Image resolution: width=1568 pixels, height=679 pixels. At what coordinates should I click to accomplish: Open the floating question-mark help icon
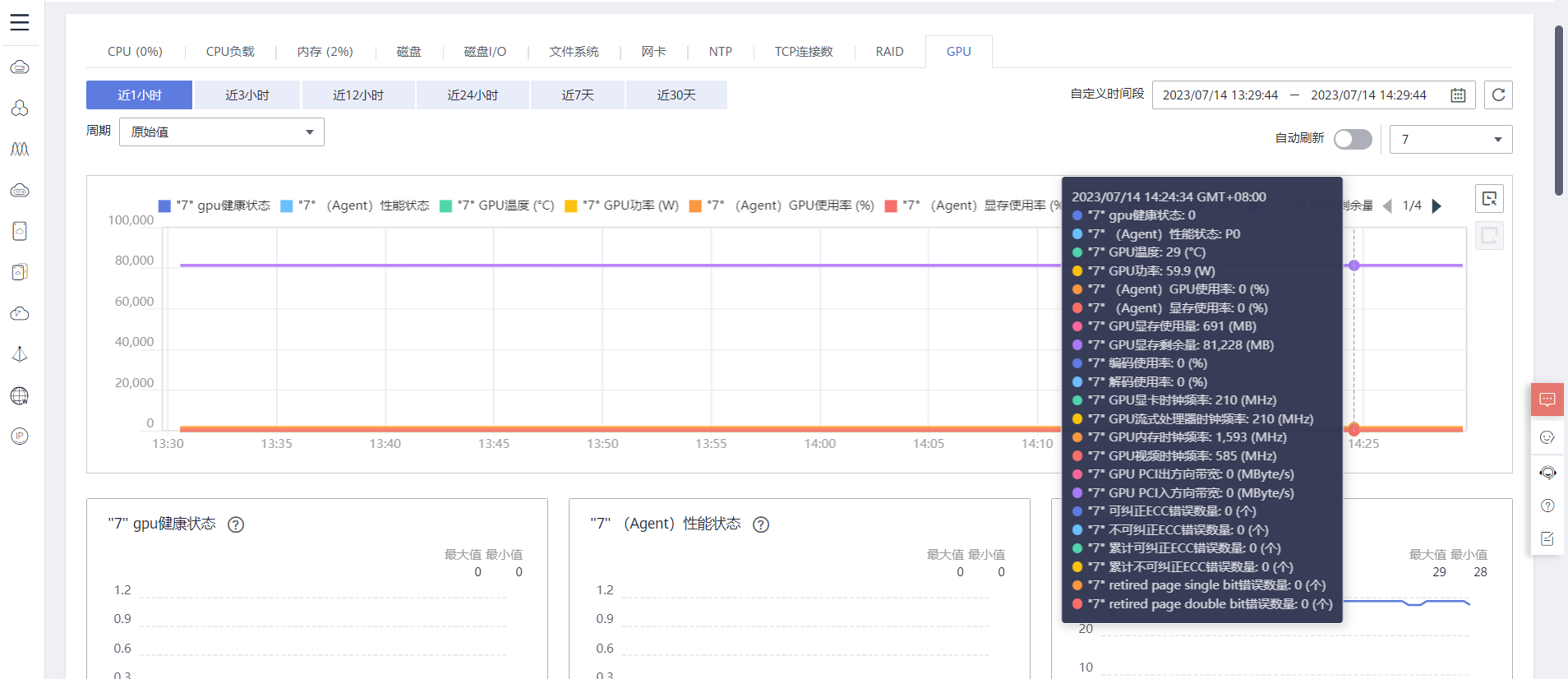click(x=1547, y=506)
